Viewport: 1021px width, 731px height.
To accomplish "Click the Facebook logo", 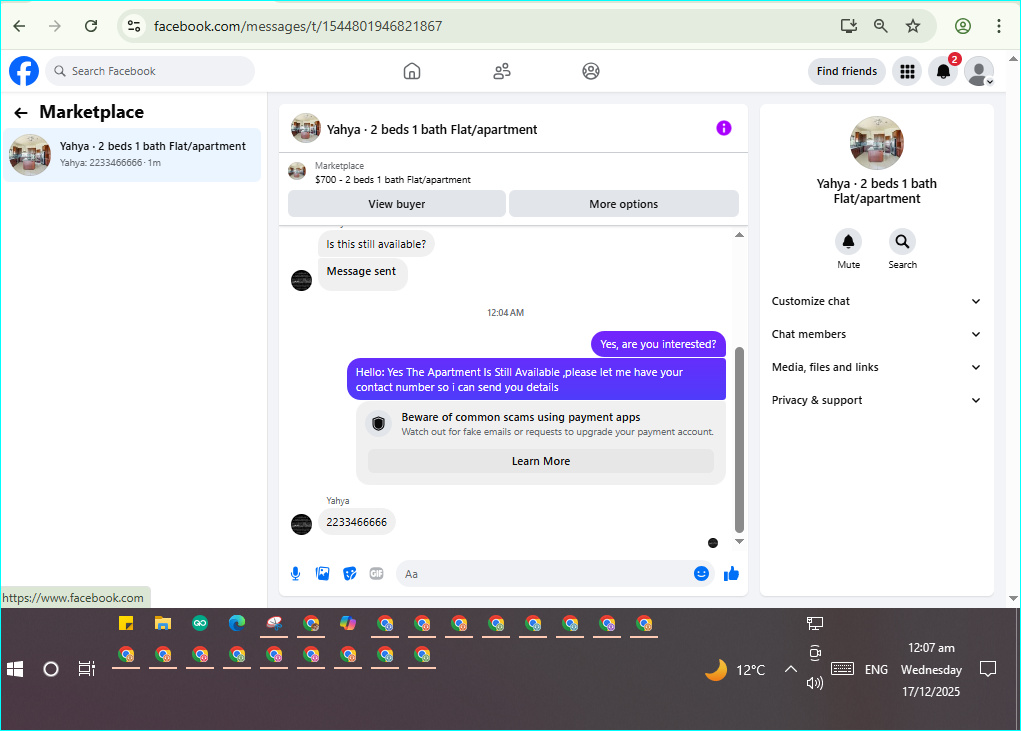I will (x=24, y=71).
